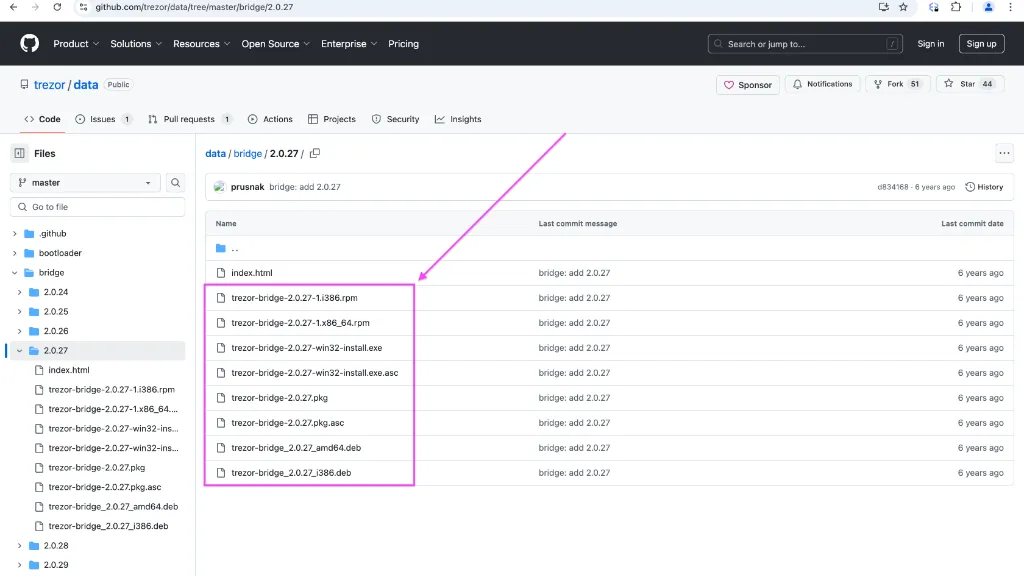Click install app icon in address bar

[884, 7]
